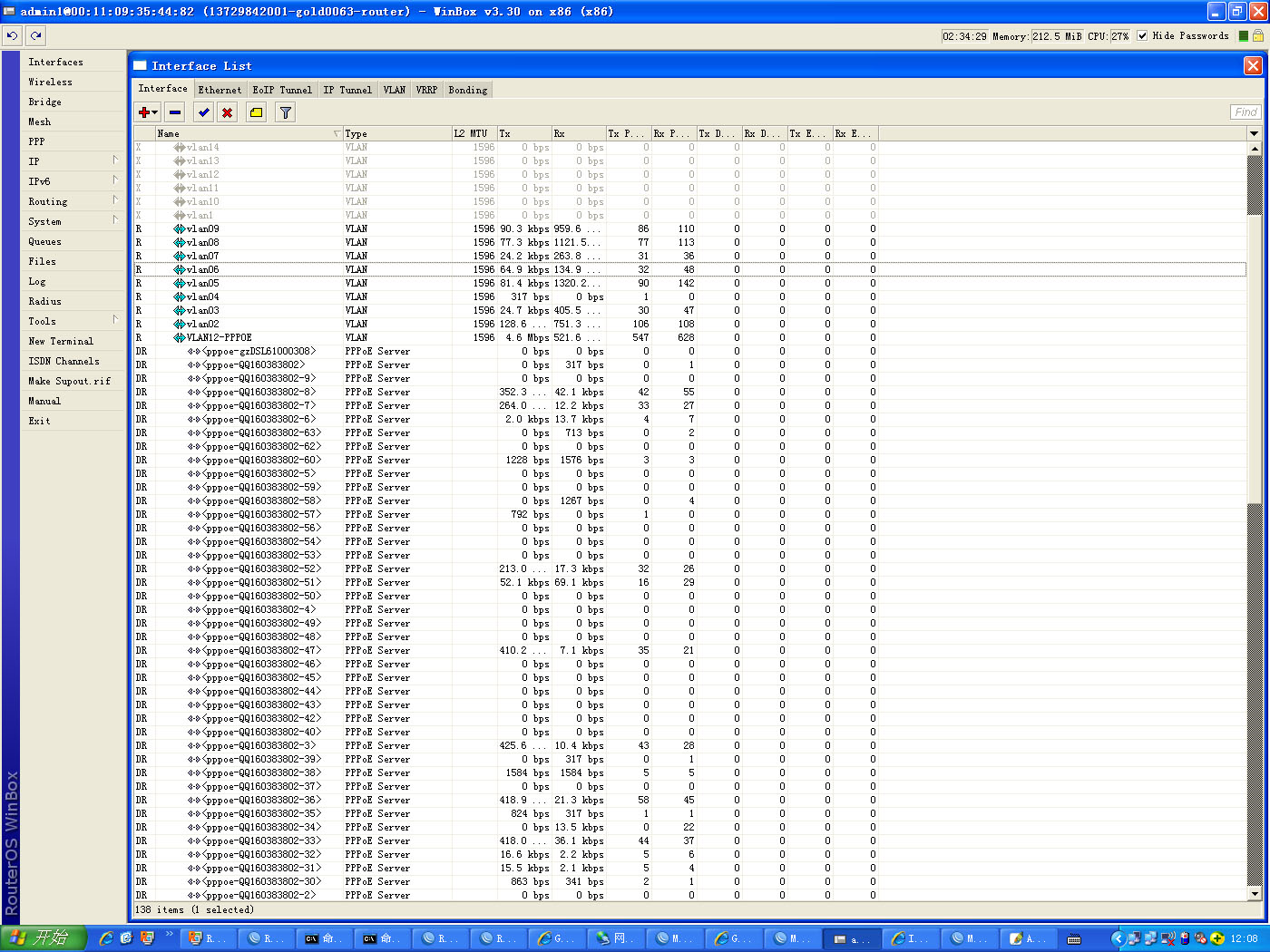
Task: Open ISDN Channels in sidebar
Action: [74, 361]
